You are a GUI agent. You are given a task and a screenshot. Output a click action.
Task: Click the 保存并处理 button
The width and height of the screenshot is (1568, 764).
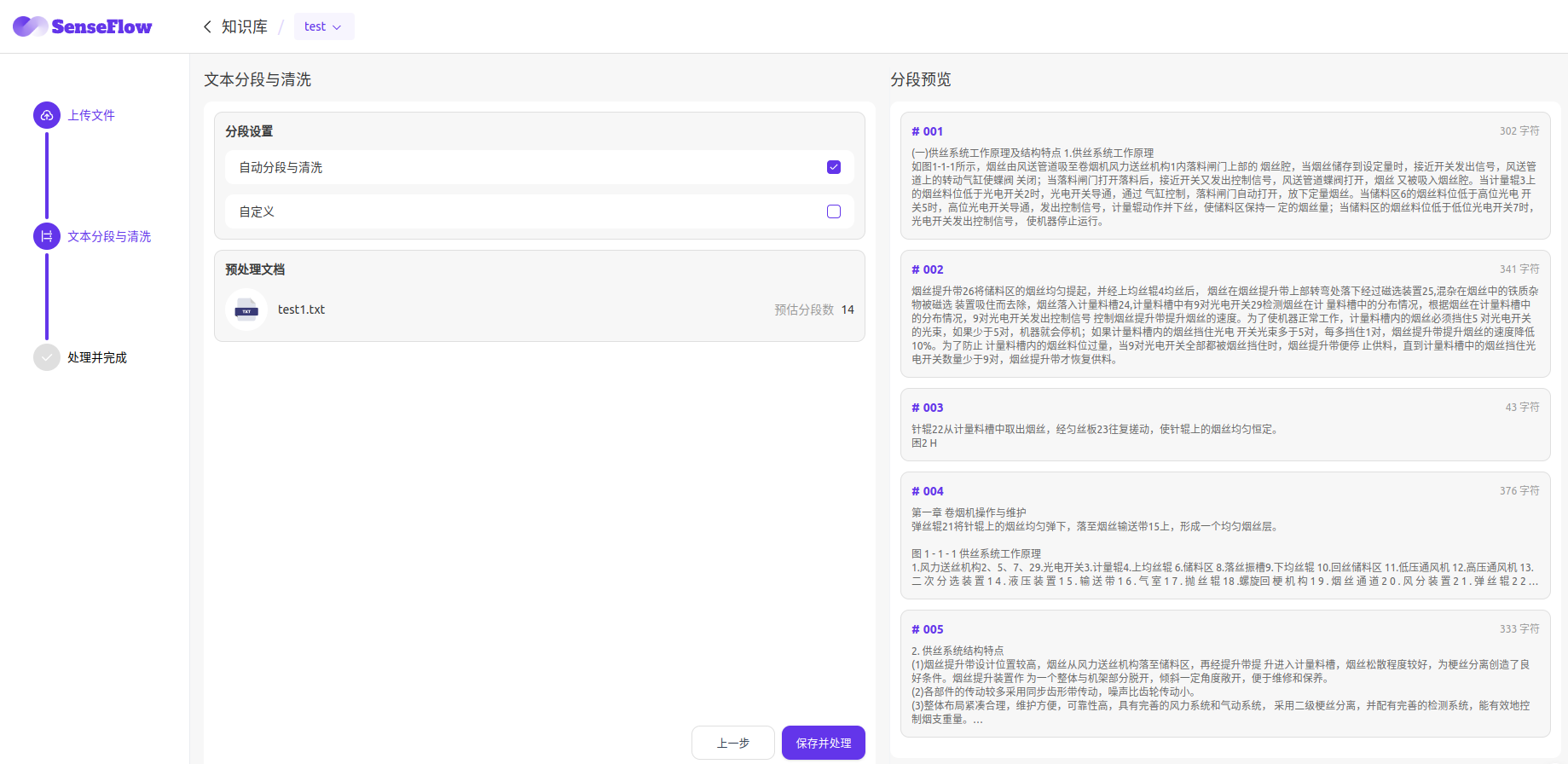point(824,743)
